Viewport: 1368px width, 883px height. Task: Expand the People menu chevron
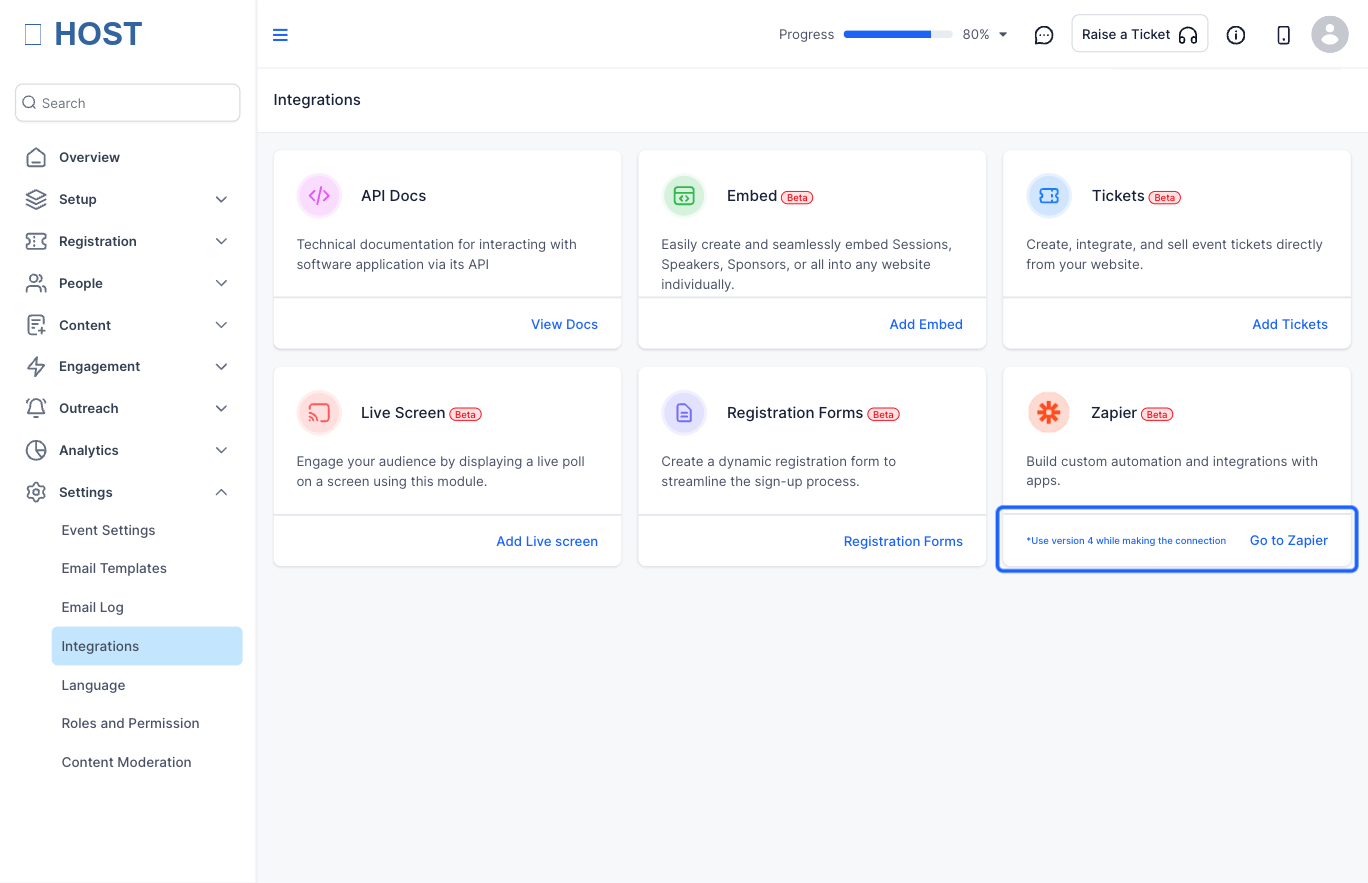pyautogui.click(x=222, y=283)
